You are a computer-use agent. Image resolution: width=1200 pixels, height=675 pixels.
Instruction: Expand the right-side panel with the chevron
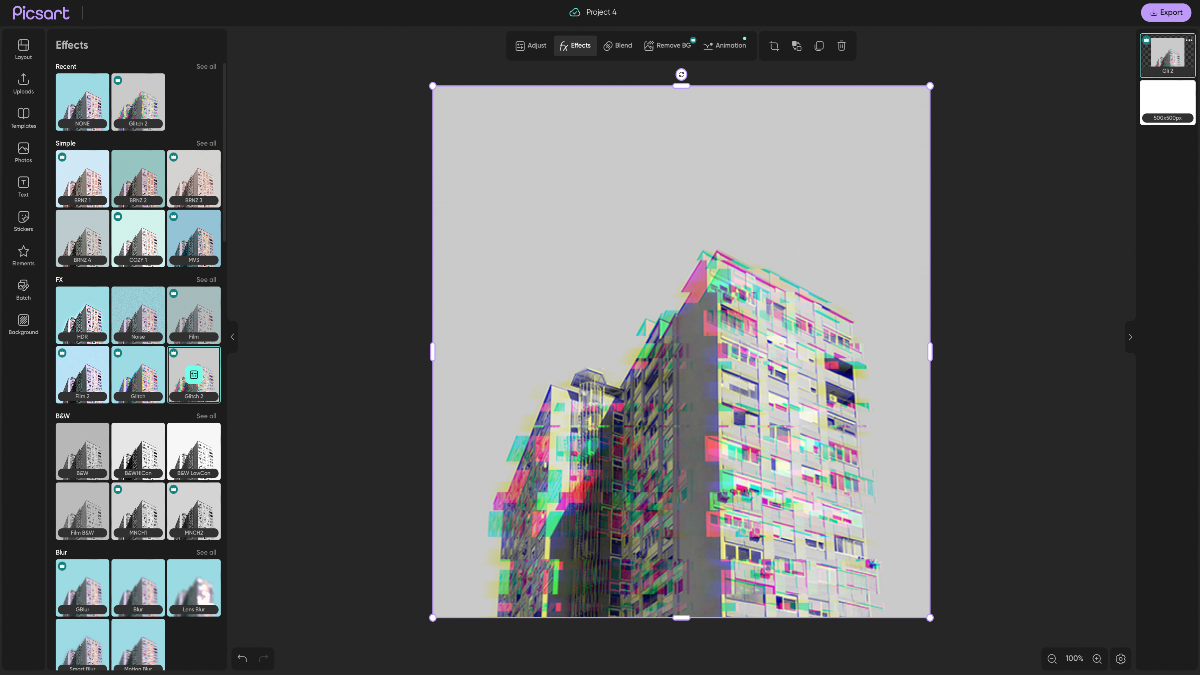pyautogui.click(x=1131, y=337)
